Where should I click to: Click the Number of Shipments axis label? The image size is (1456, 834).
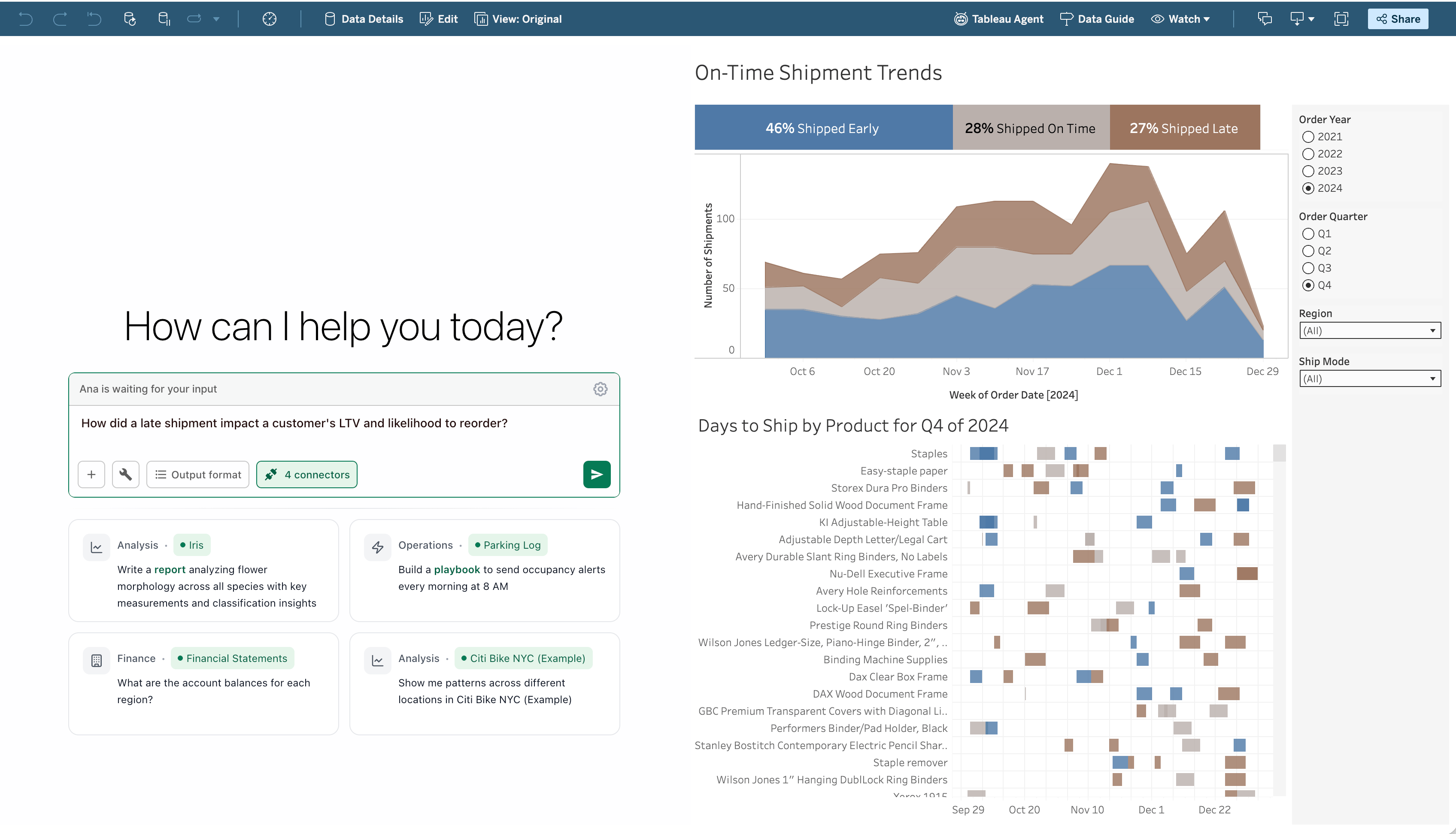tap(708, 255)
